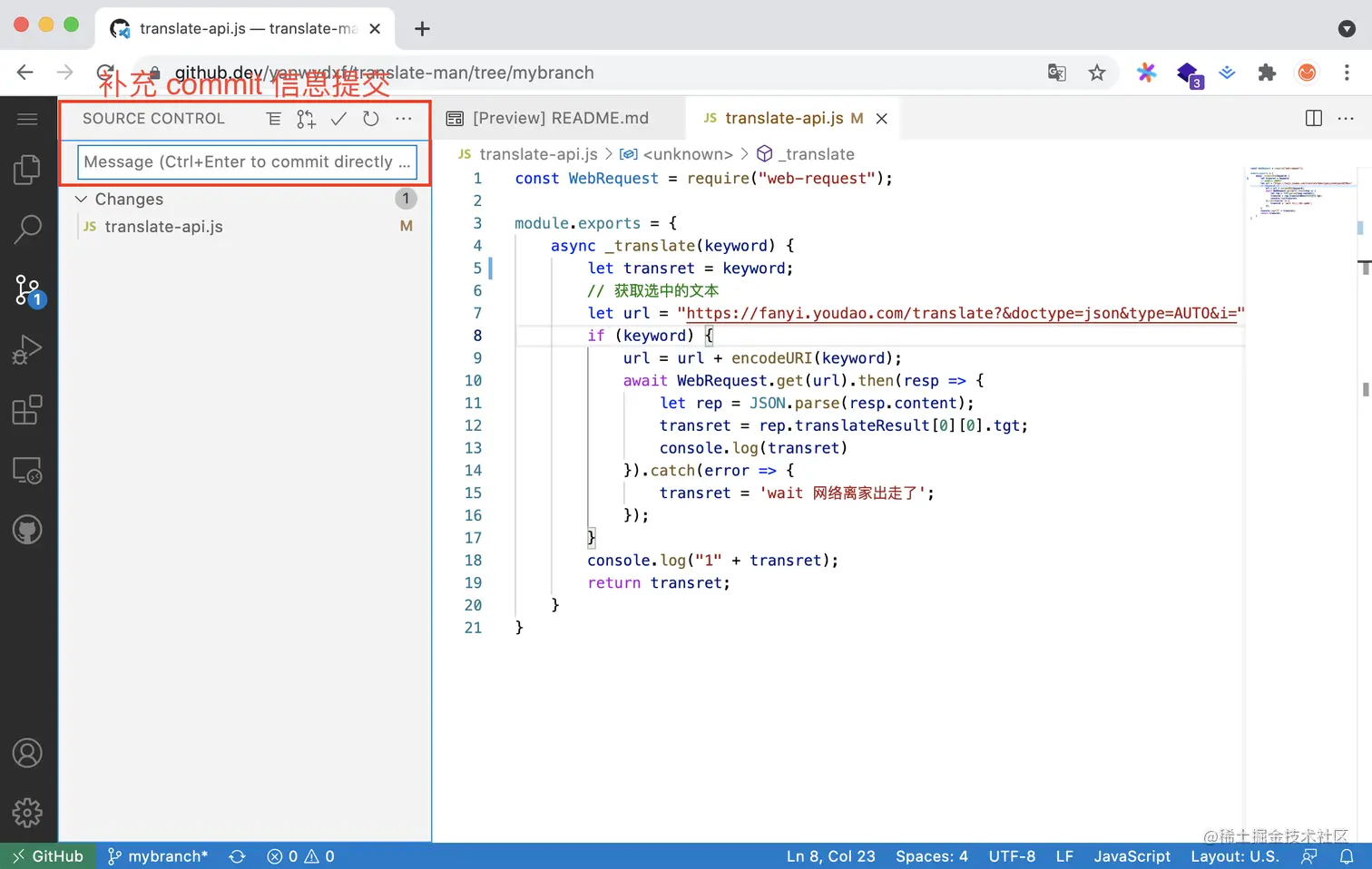Viewport: 1372px width, 869px height.
Task: Click browser profile avatar icon
Action: point(1307,73)
